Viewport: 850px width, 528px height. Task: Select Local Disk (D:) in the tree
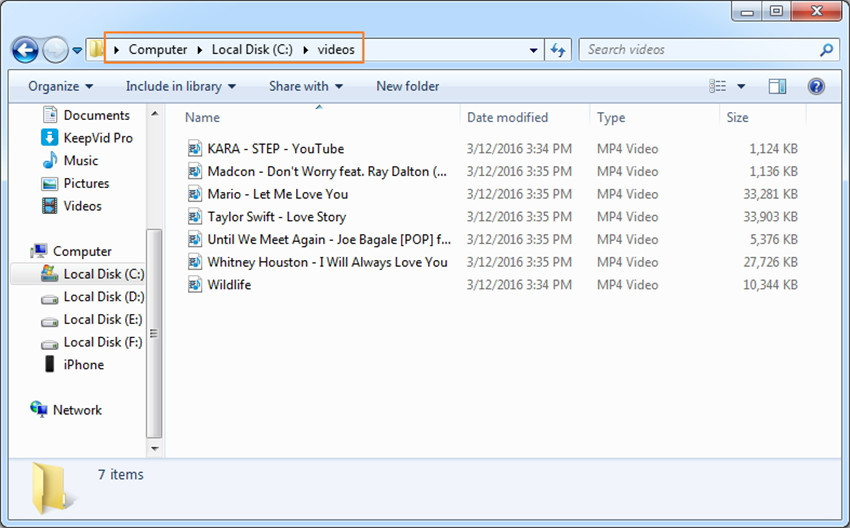103,297
